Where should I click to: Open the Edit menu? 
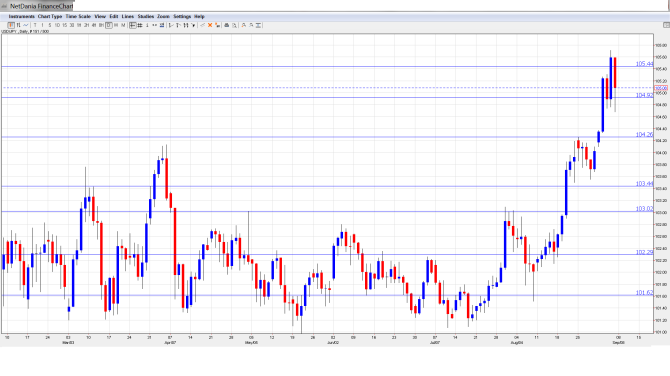click(114, 16)
